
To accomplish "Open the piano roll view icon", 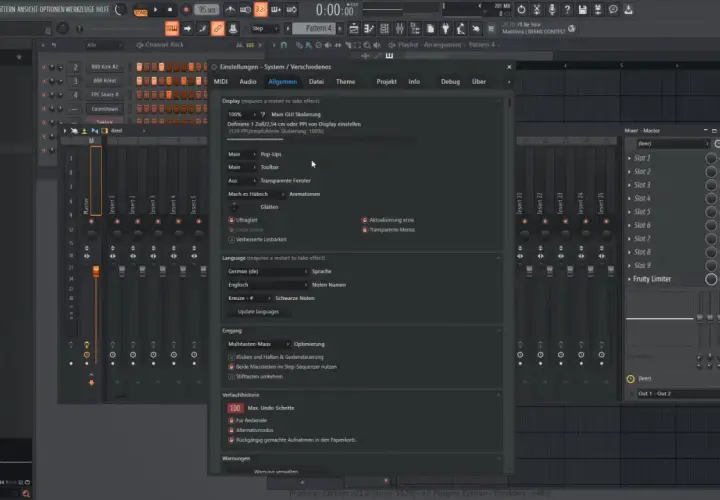I will (x=369, y=28).
